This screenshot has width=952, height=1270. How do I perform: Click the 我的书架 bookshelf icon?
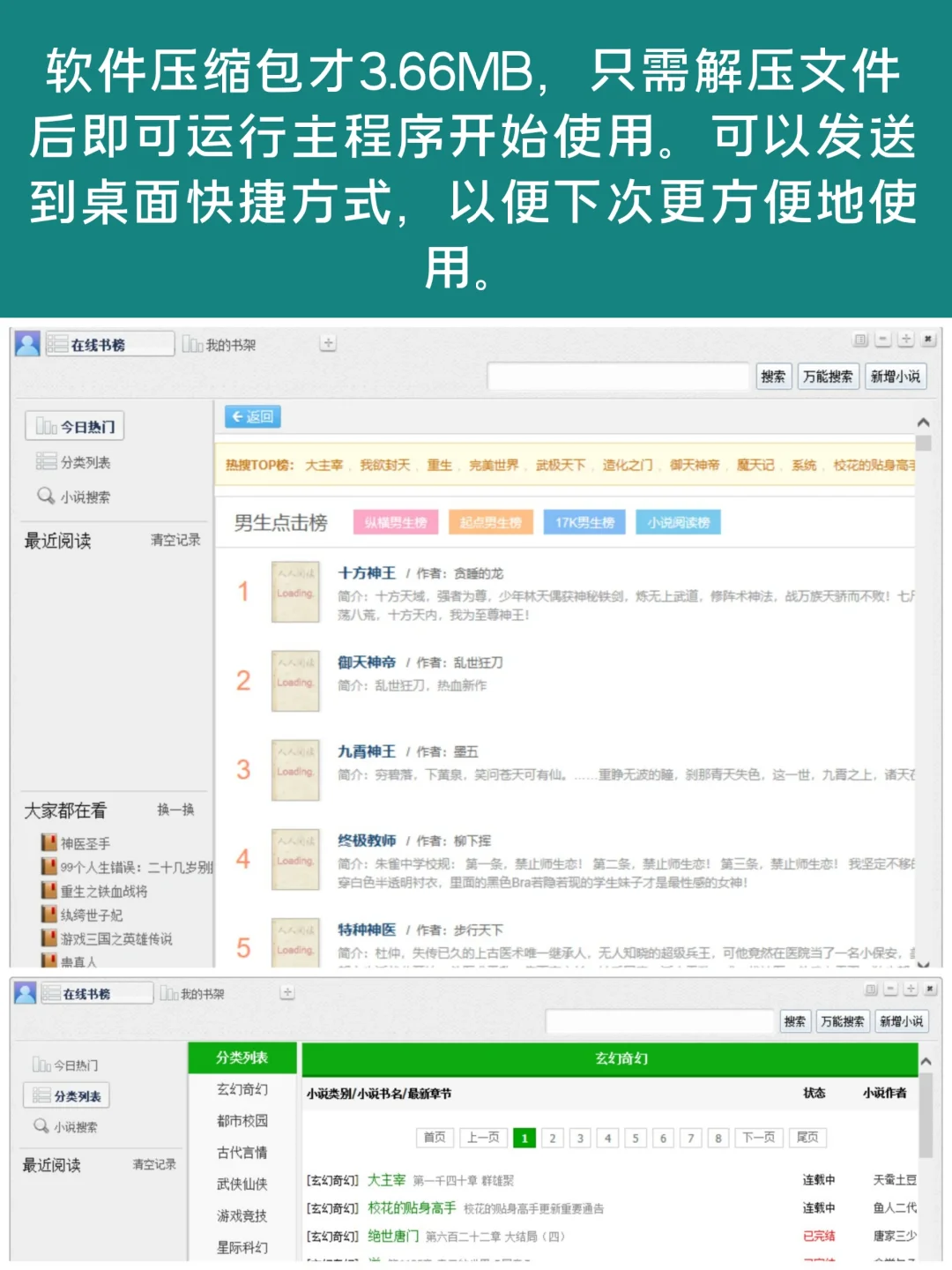[190, 343]
